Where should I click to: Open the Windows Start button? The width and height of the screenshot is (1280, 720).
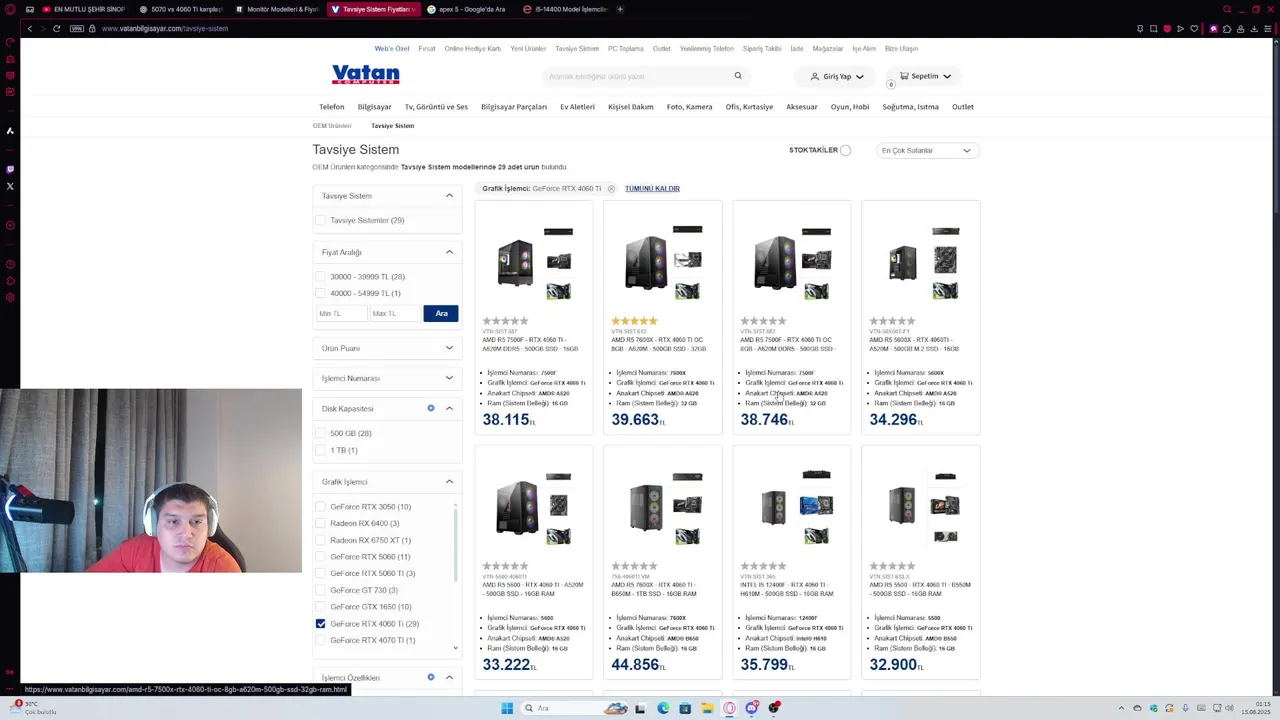point(507,708)
